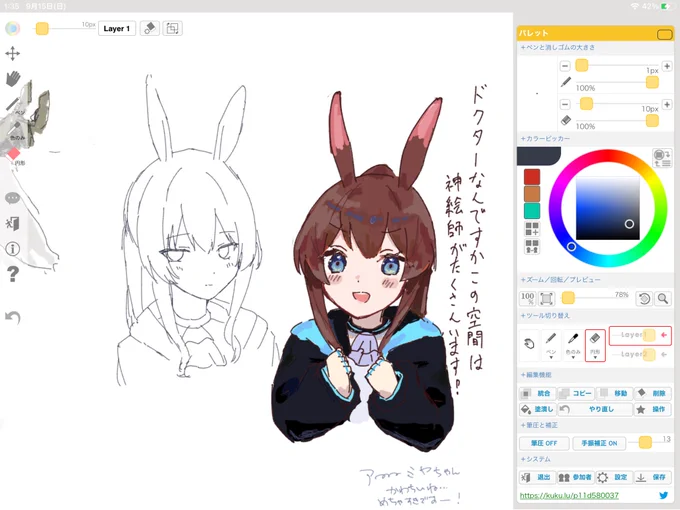This screenshot has width=680, height=510.
Task: Pick the teal saved color swatch
Action: (x=532, y=211)
